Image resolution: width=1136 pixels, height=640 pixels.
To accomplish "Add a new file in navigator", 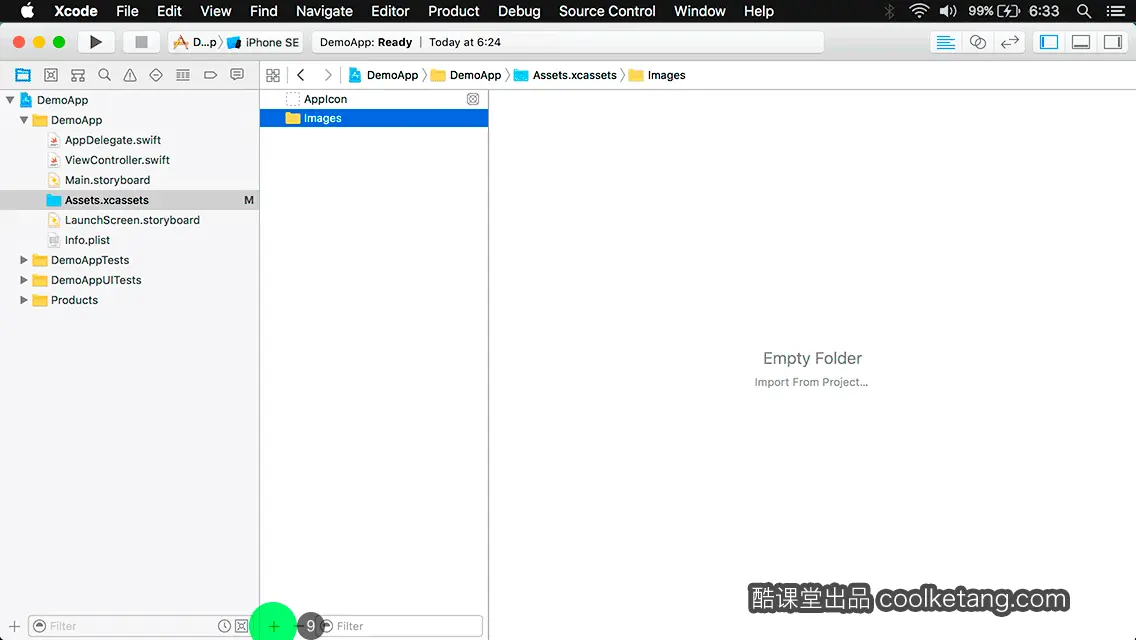I will coord(14,626).
